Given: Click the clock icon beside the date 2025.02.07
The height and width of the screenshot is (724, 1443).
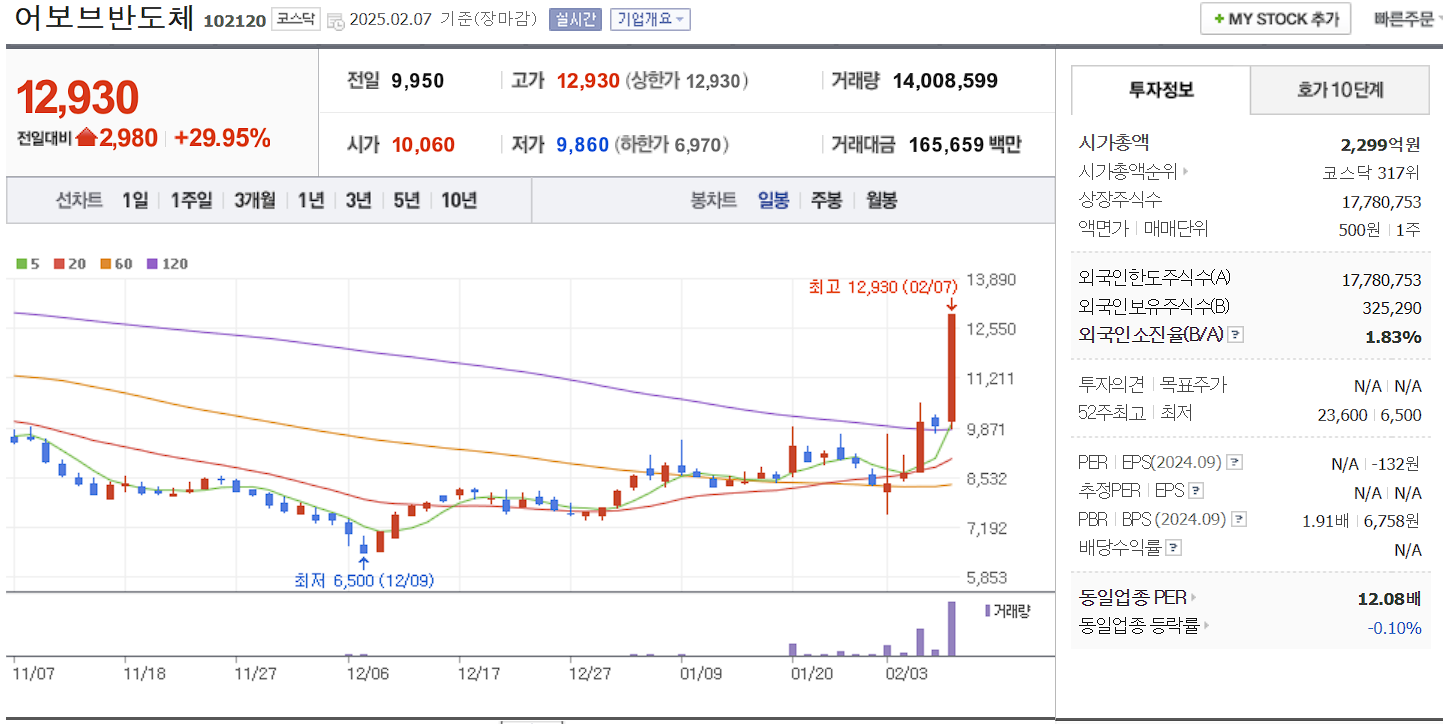Looking at the screenshot, I should point(338,20).
